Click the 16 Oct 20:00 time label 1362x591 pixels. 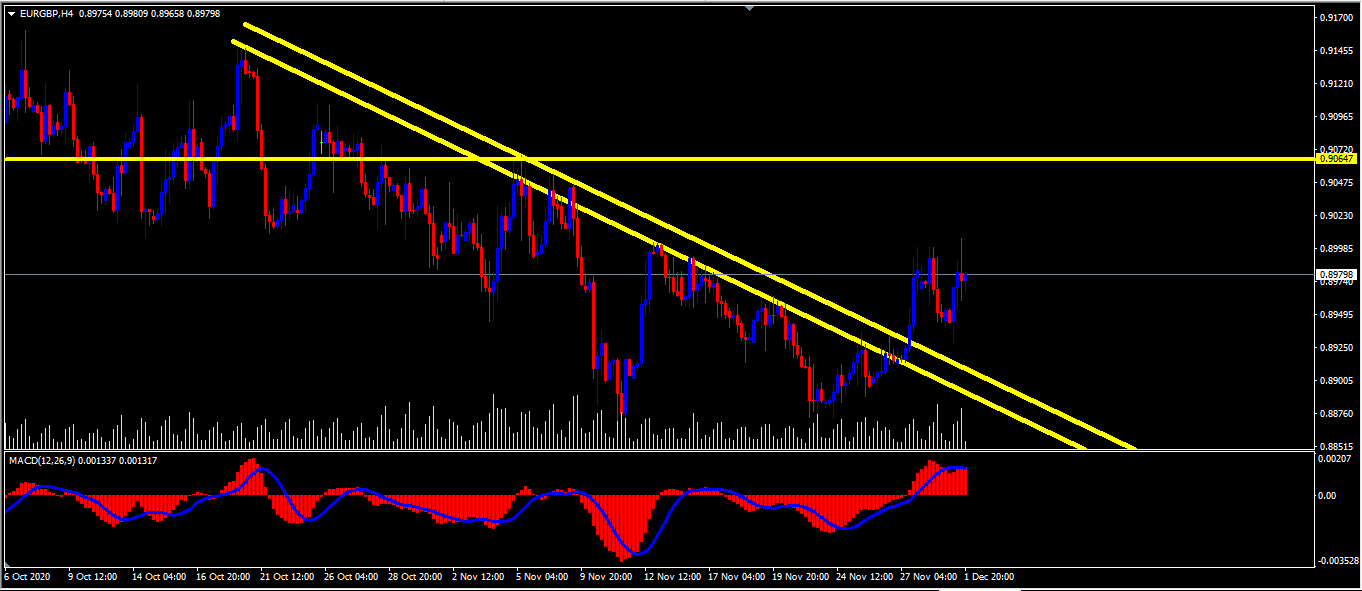pos(223,577)
